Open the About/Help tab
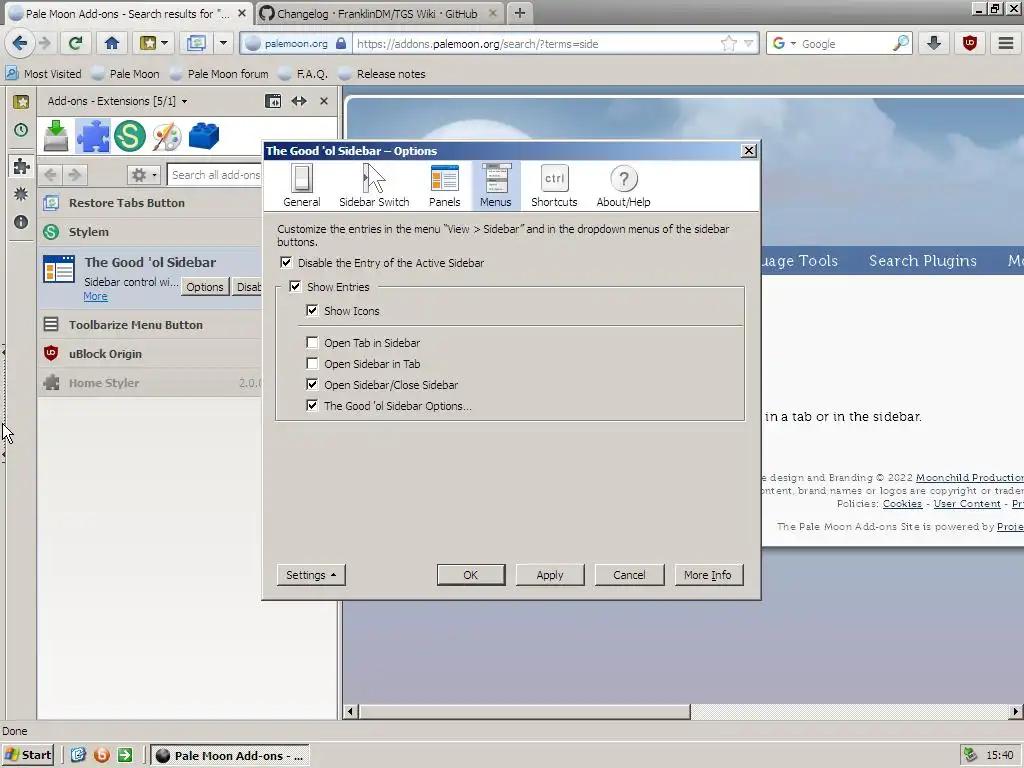The height and width of the screenshot is (768, 1024). click(x=624, y=185)
